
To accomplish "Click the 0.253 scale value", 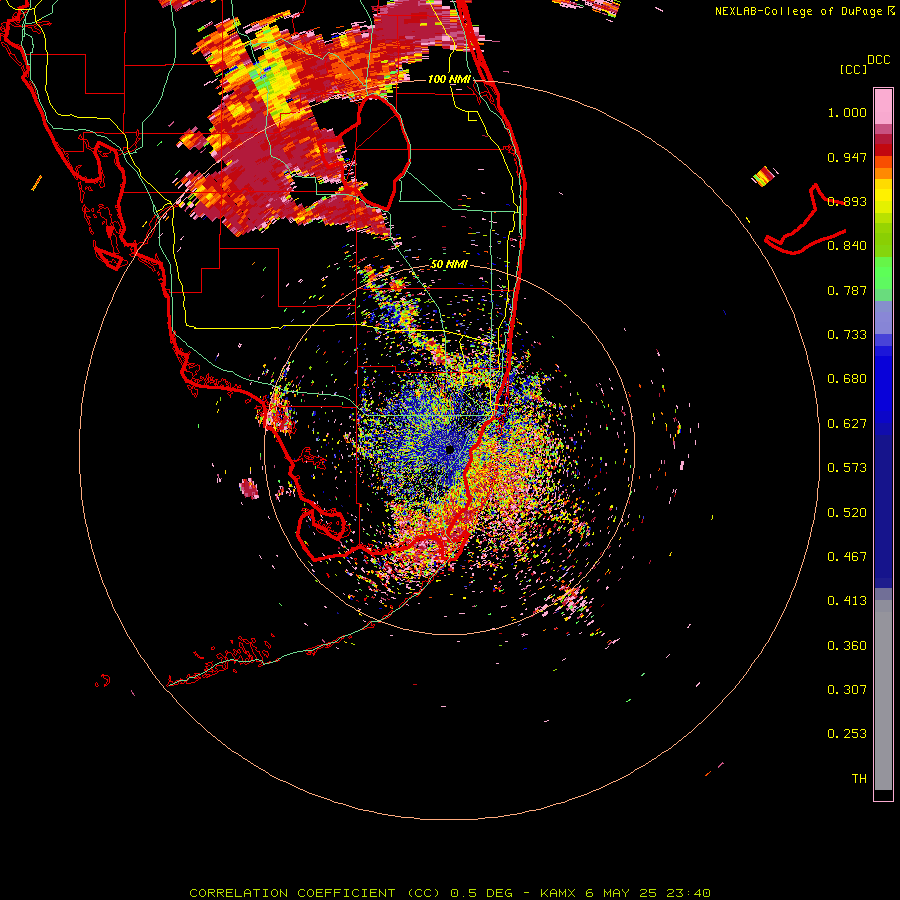I will pos(847,734).
